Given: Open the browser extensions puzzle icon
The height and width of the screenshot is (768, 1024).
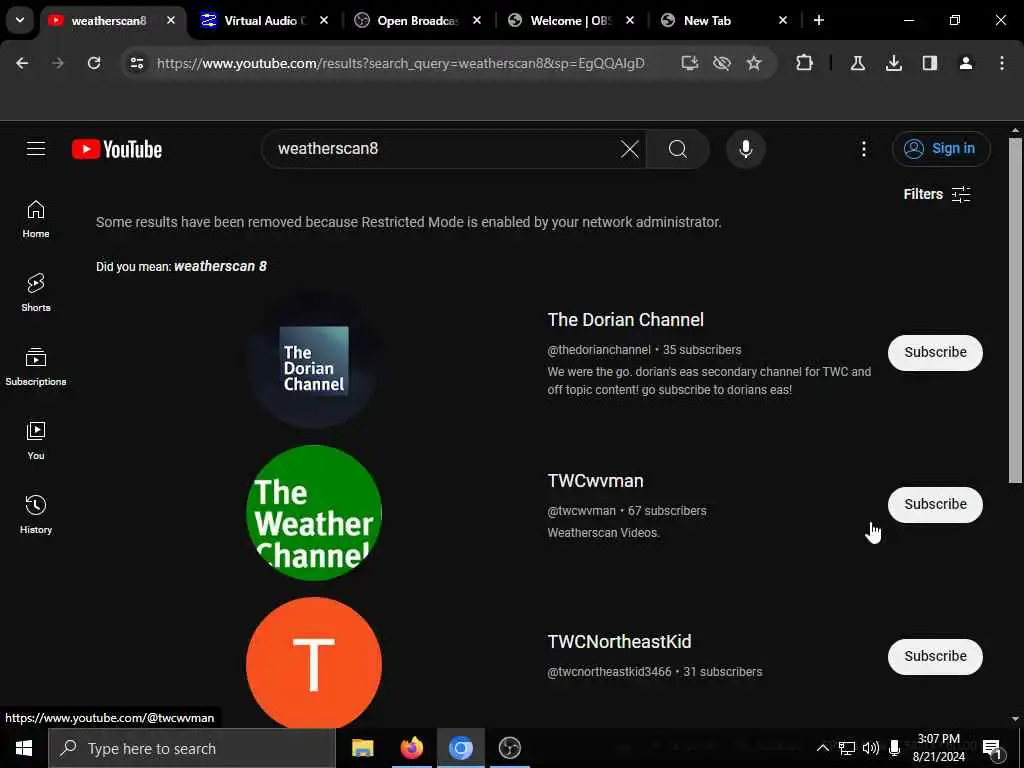Looking at the screenshot, I should [x=805, y=63].
